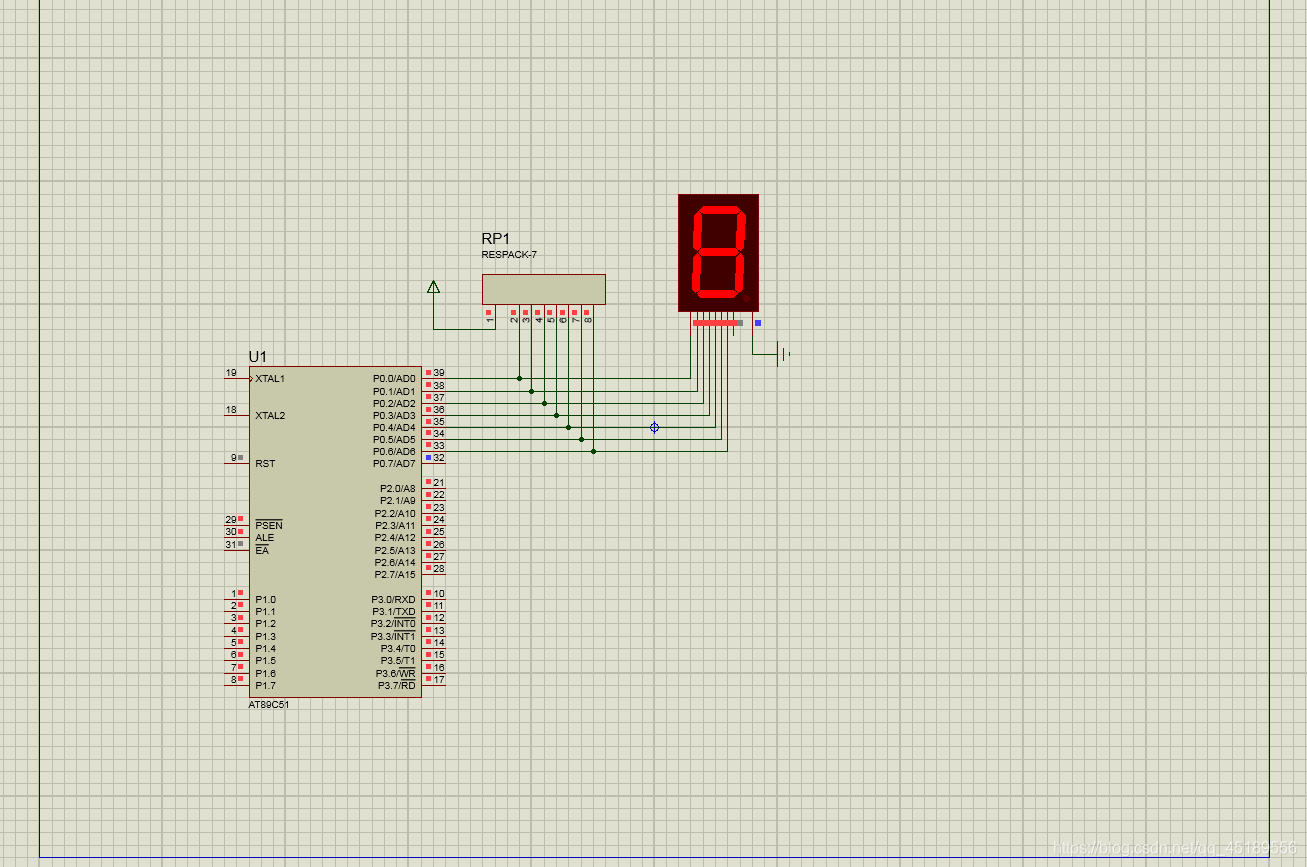The width and height of the screenshot is (1307, 867).
Task: Click the P2.3/A11 pin label
Action: 395,526
